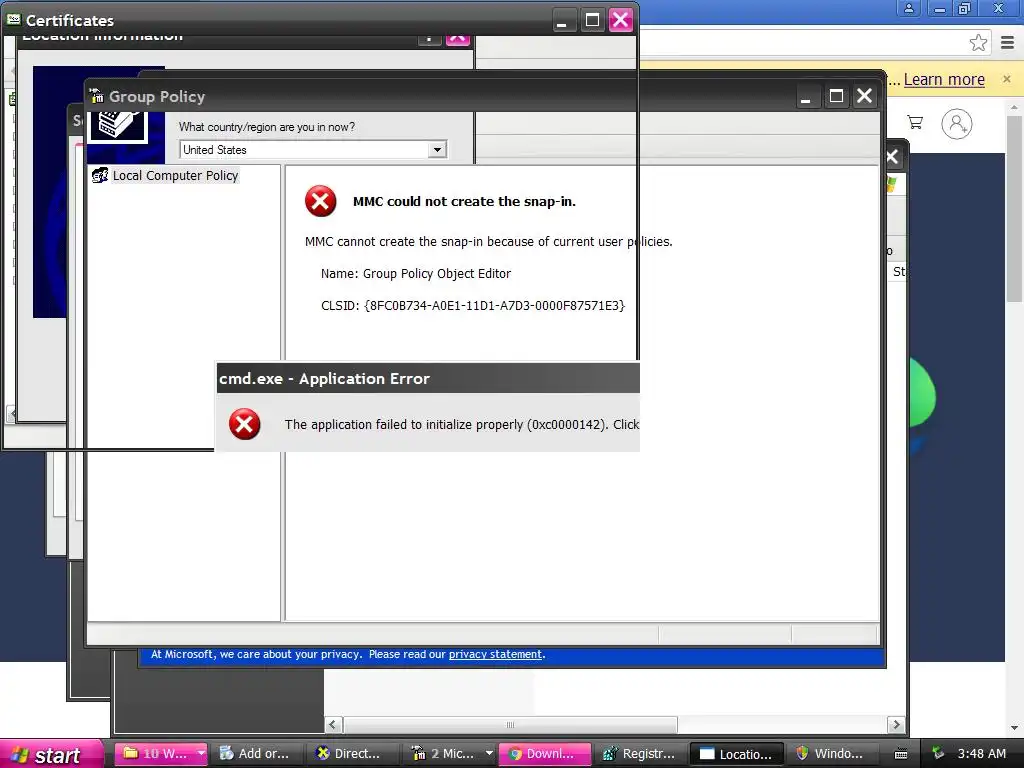
Task: Click the horizontal scrollbar left arrow
Action: point(333,724)
